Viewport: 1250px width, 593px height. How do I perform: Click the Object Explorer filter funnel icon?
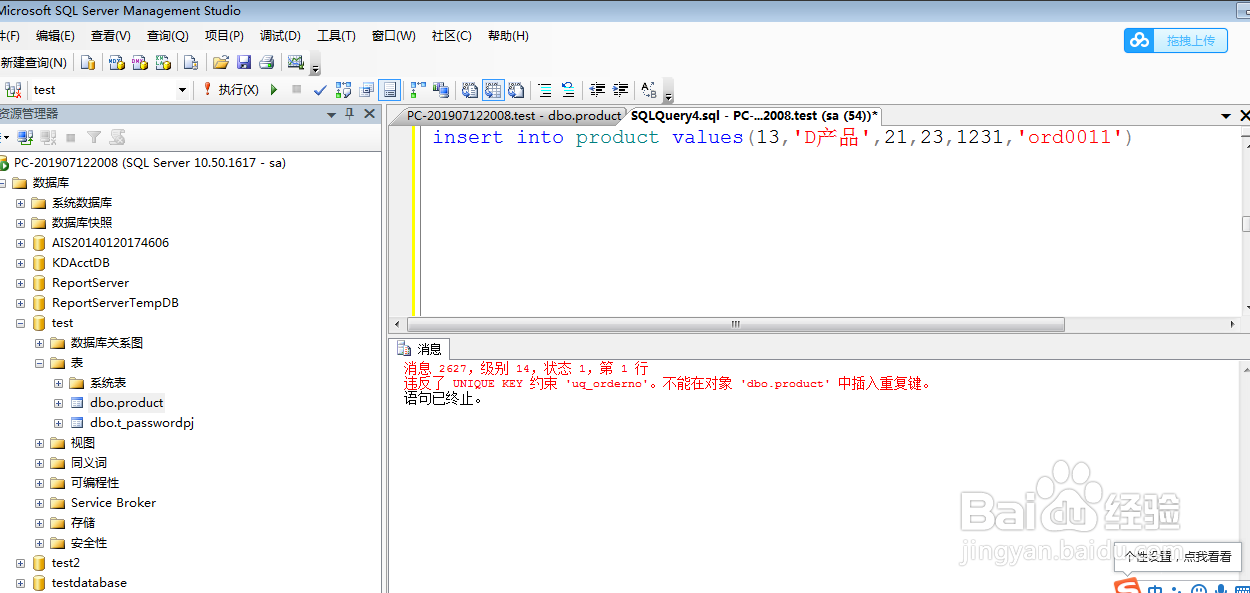point(94,138)
